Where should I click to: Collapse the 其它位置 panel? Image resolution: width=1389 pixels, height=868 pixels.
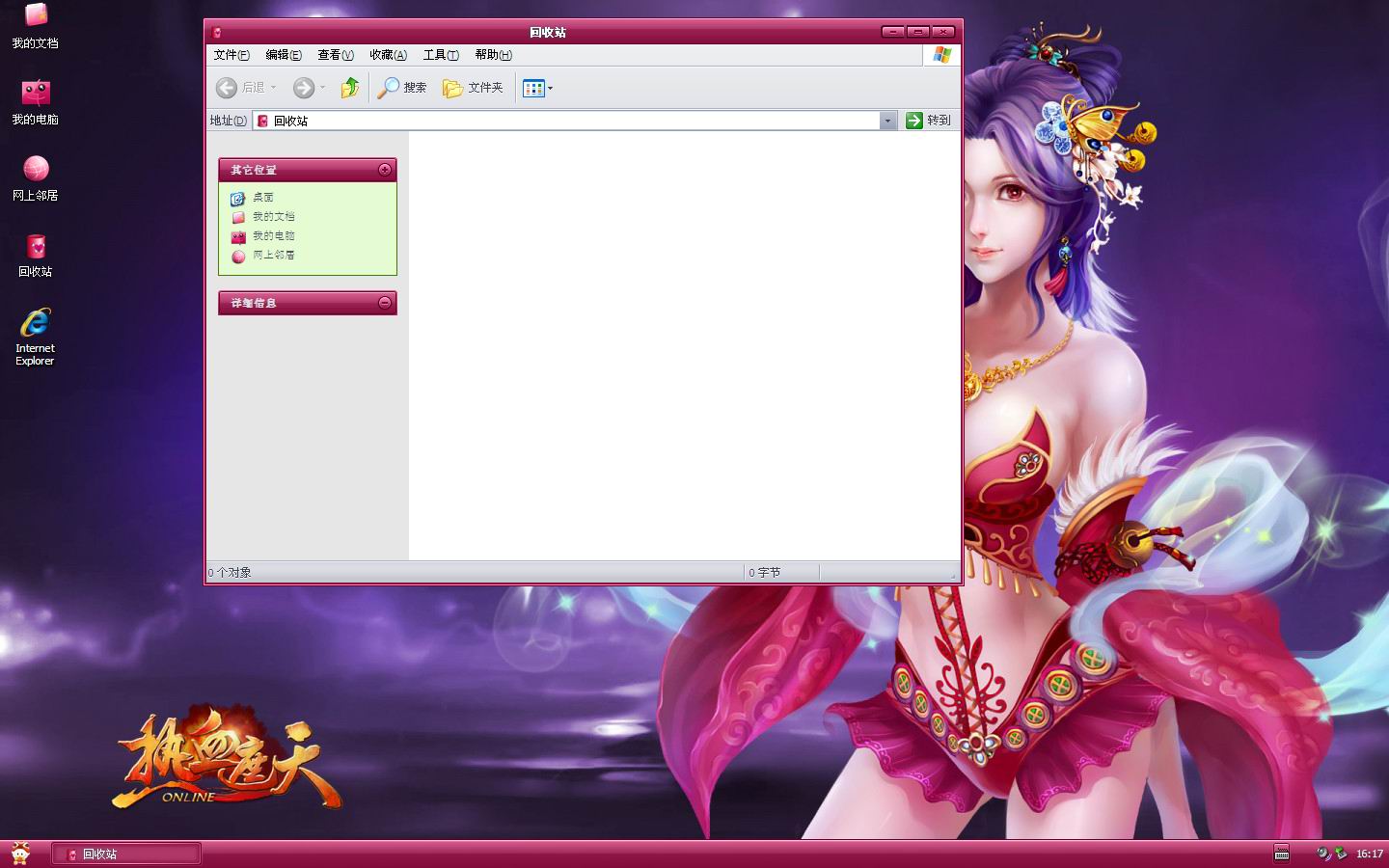(385, 170)
